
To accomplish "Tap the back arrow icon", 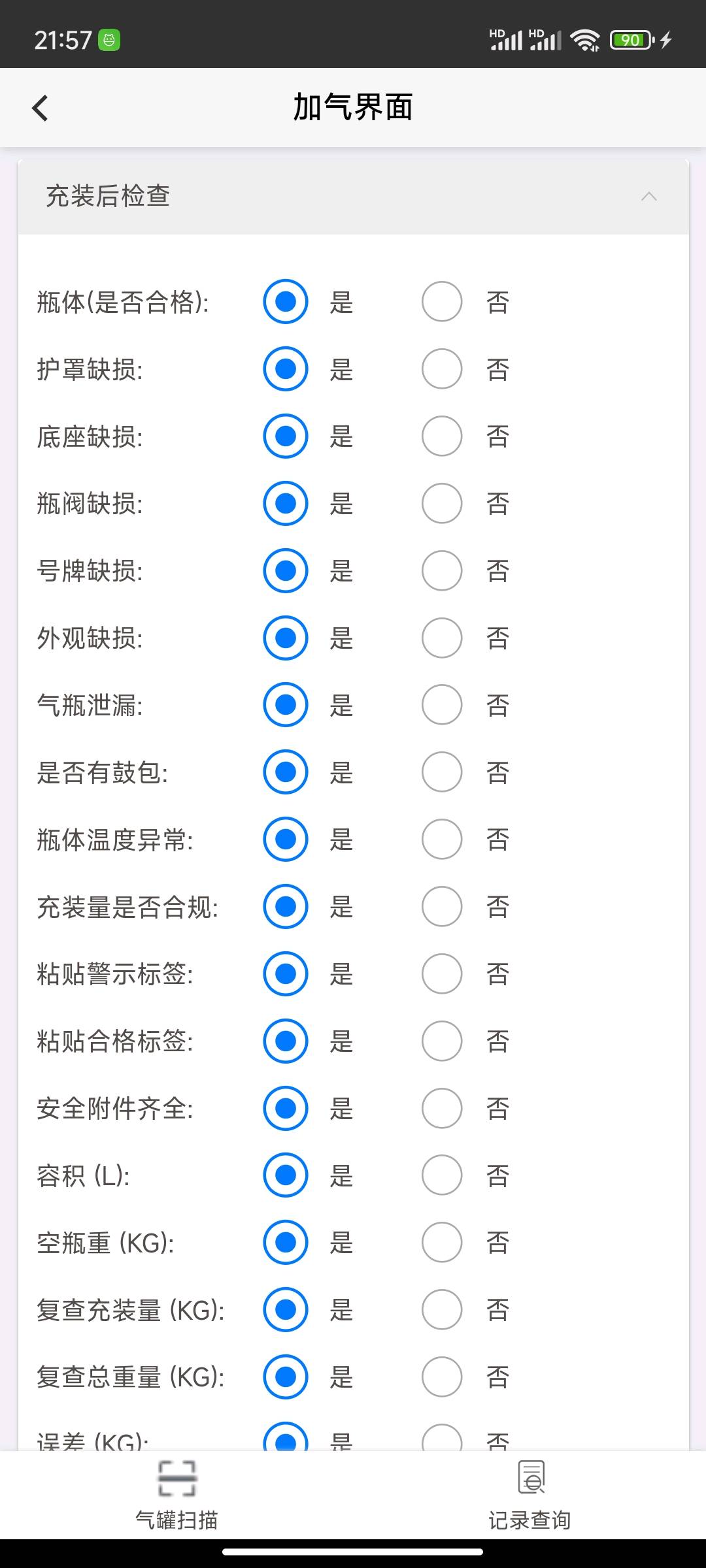I will coord(41,108).
